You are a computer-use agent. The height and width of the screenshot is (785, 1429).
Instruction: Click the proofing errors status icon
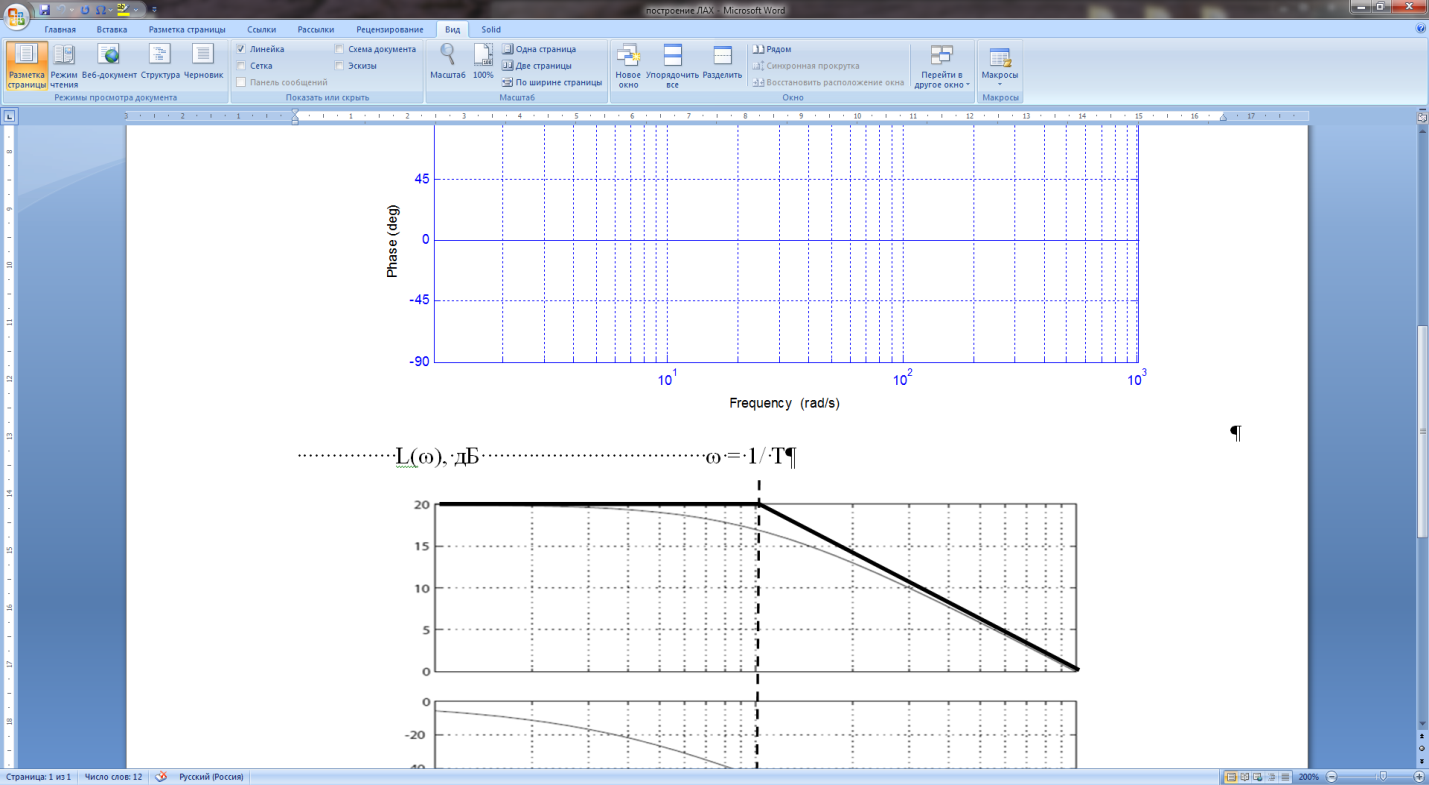click(160, 777)
